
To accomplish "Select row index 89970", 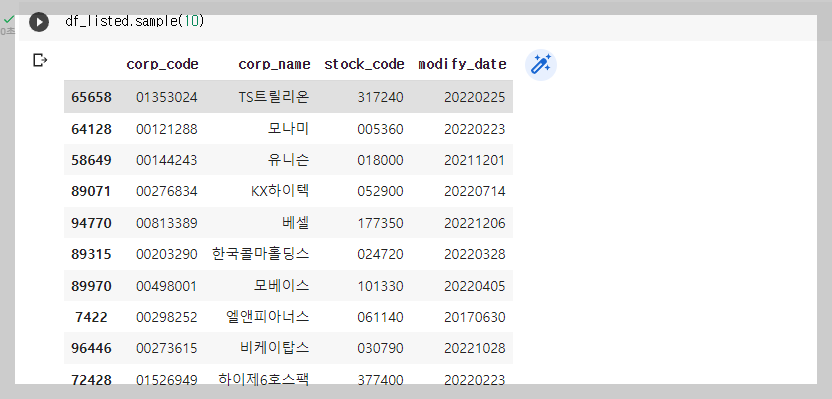I will click(91, 287).
